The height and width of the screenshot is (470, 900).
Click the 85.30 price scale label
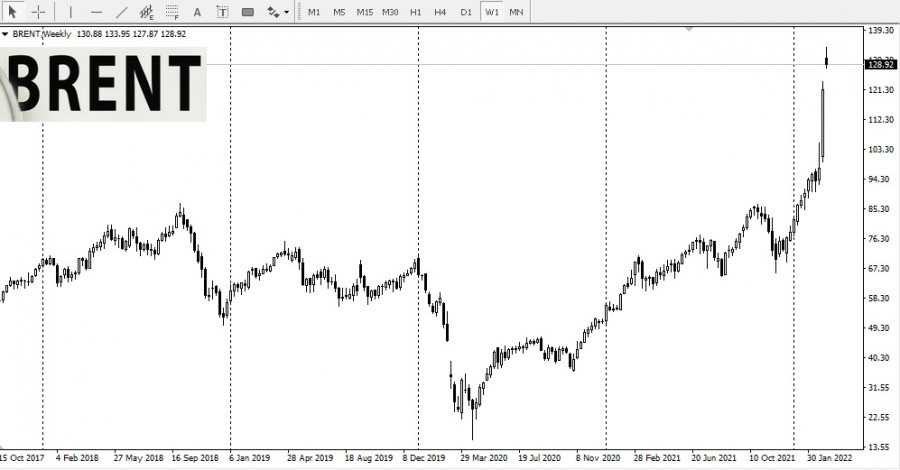coord(881,209)
